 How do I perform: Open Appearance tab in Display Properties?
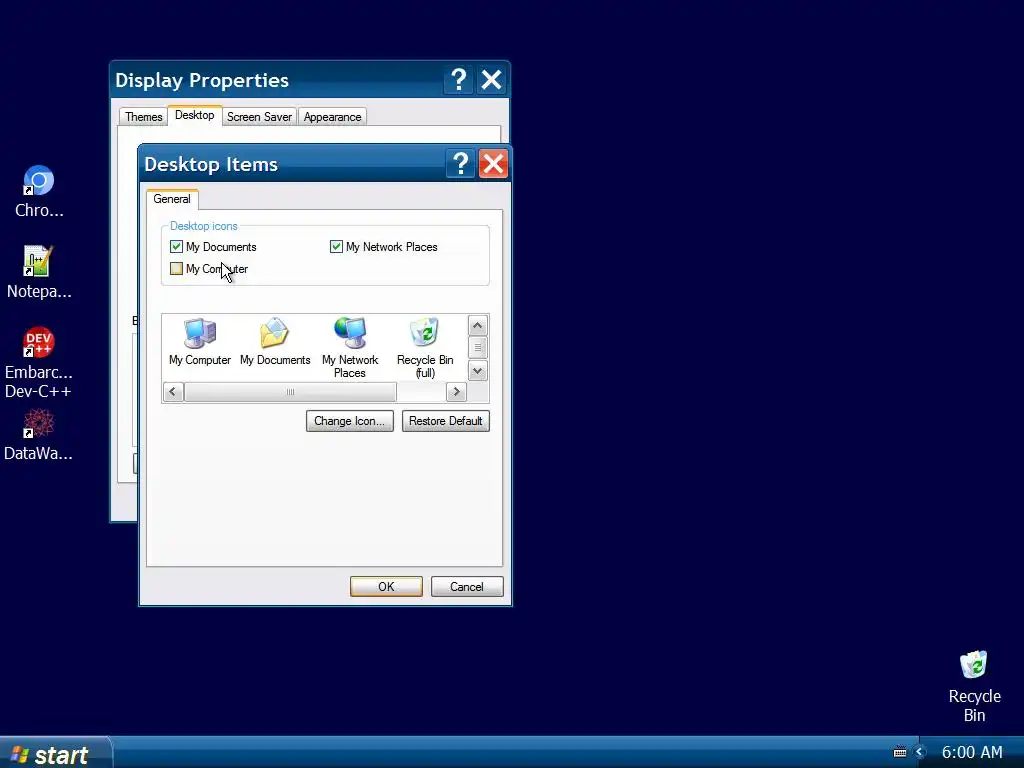332,117
